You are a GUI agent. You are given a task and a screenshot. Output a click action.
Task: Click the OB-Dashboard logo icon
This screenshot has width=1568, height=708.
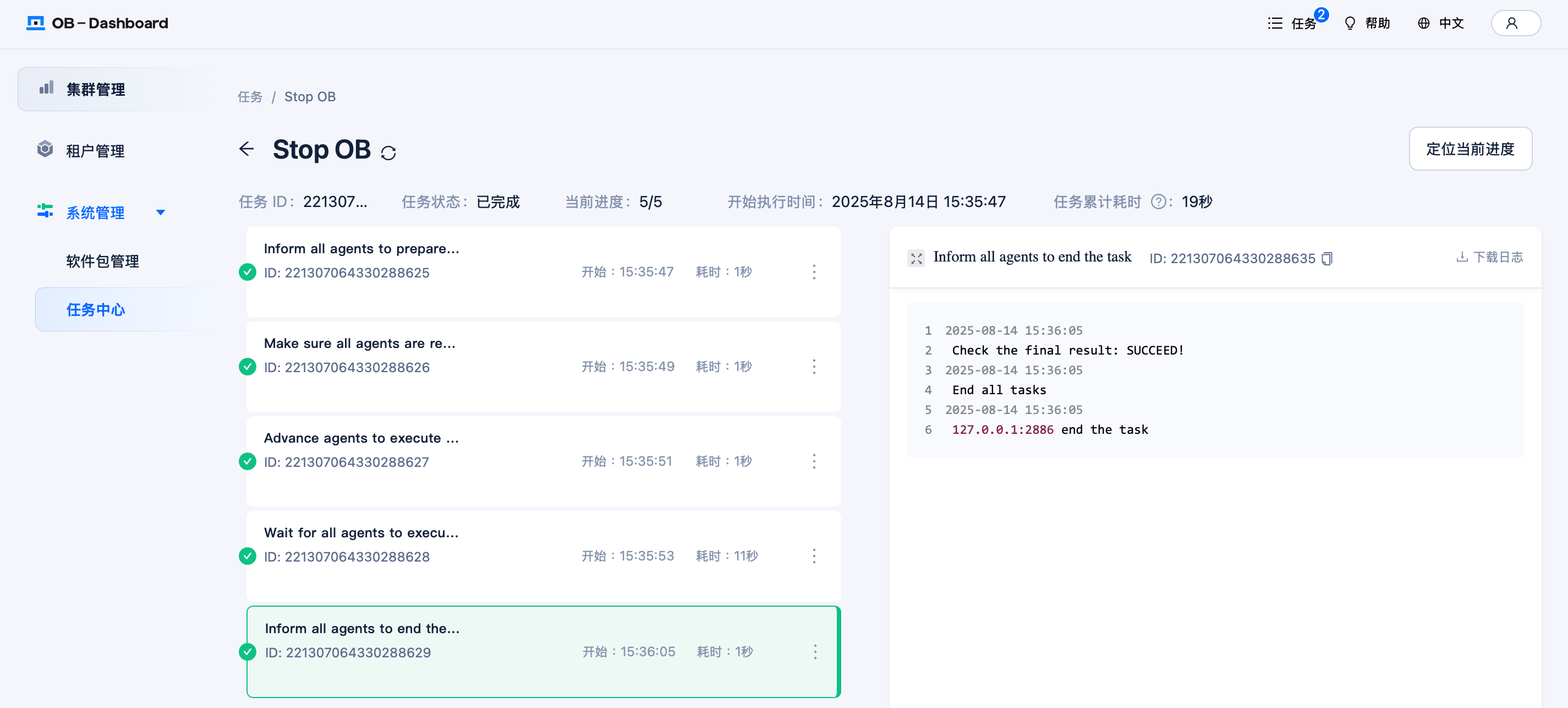tap(36, 23)
